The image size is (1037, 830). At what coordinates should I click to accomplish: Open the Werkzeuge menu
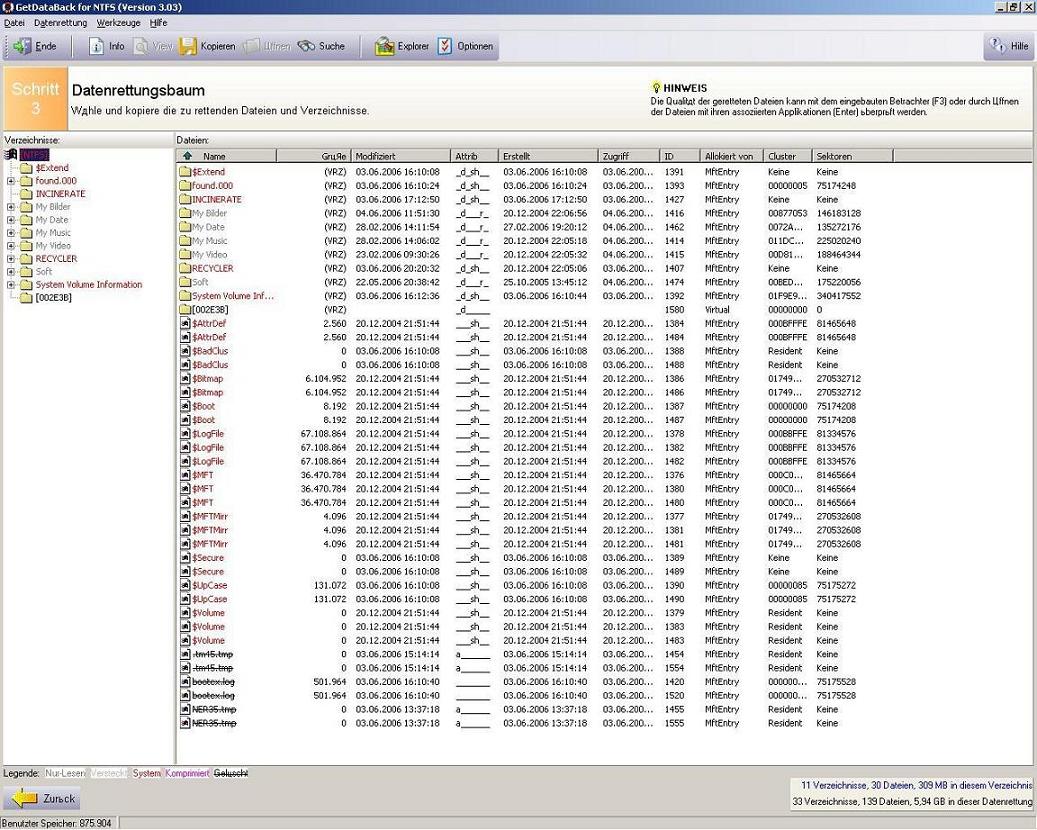tap(118, 22)
